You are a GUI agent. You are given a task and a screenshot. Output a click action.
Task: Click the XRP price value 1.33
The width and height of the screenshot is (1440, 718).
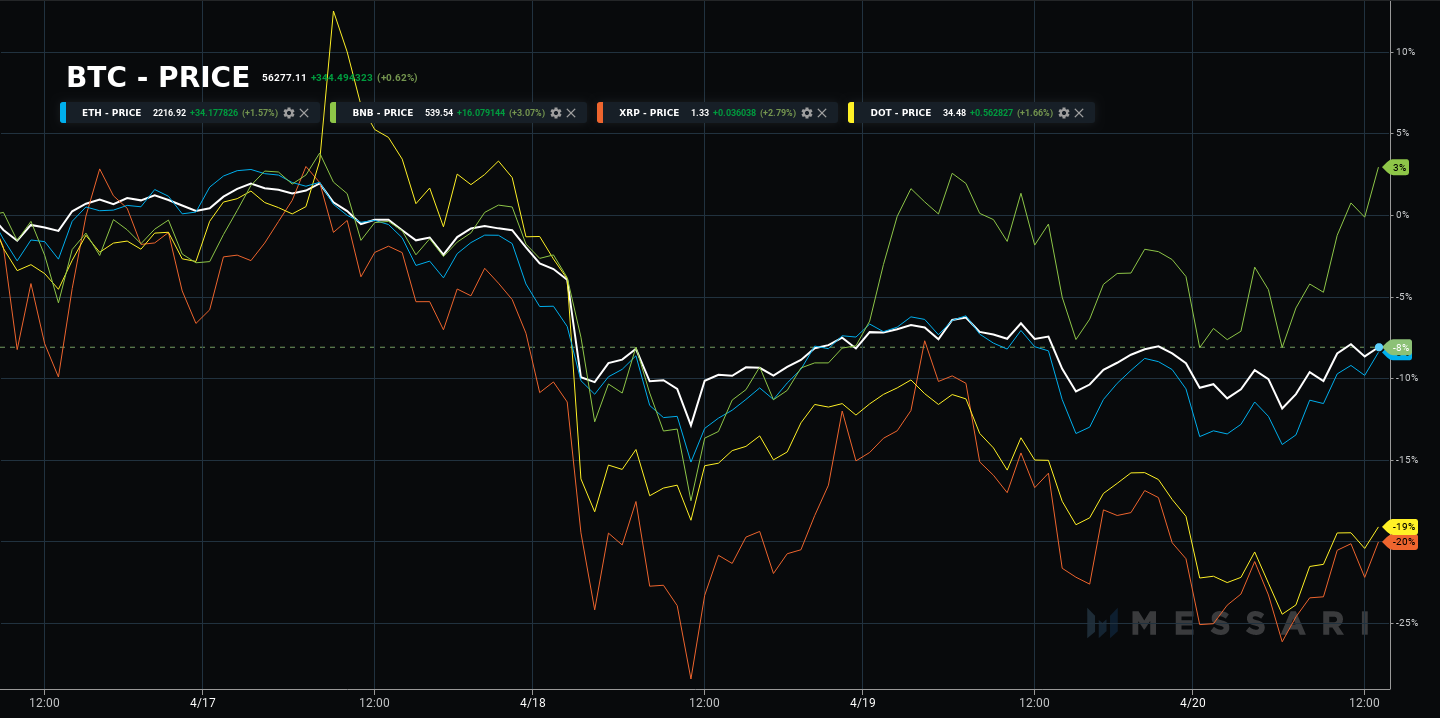700,113
